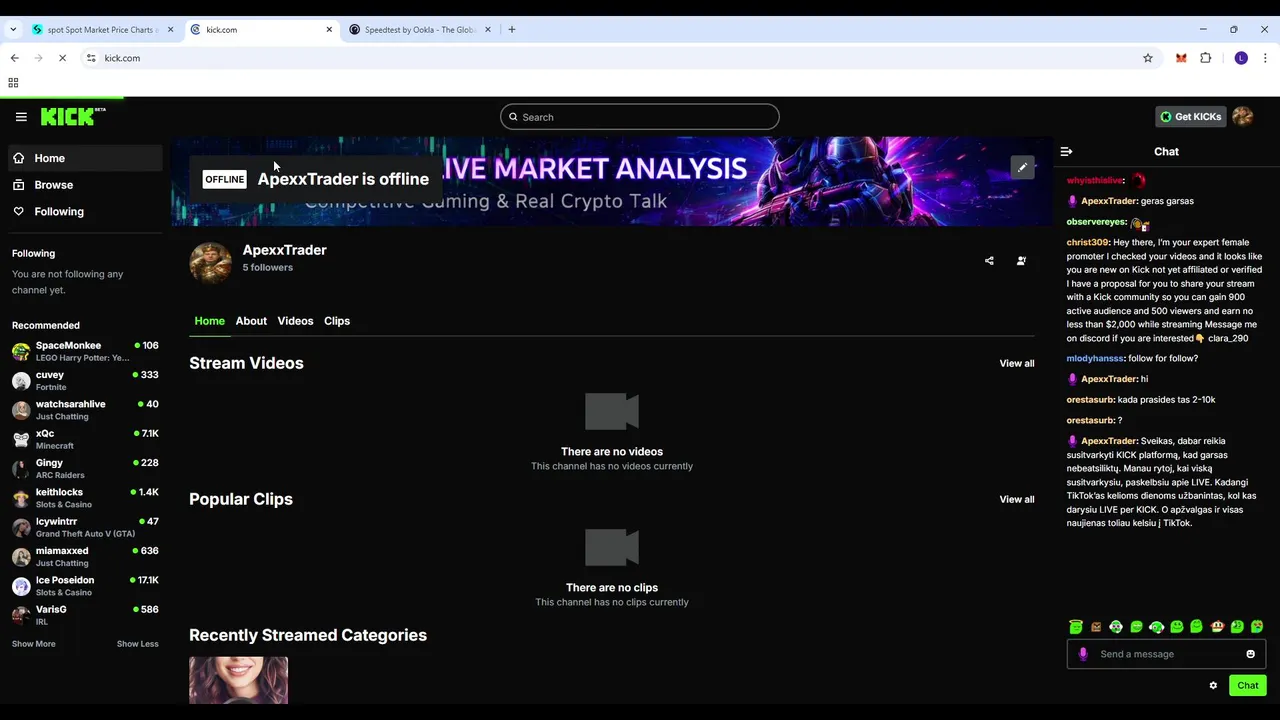Go back in the browser

pos(14,58)
